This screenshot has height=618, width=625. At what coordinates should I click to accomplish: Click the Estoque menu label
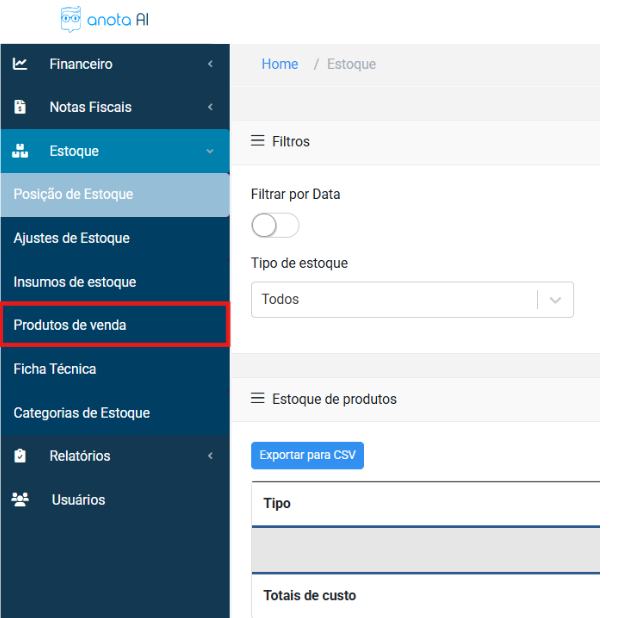coord(74,151)
